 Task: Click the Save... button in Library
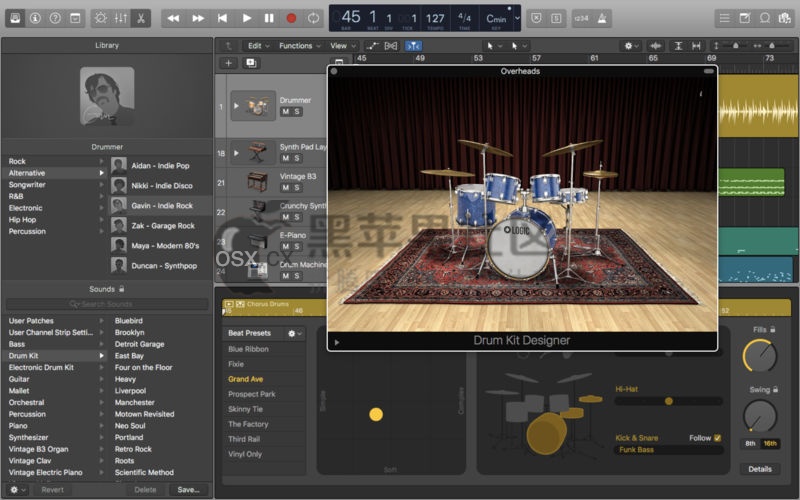[x=188, y=490]
